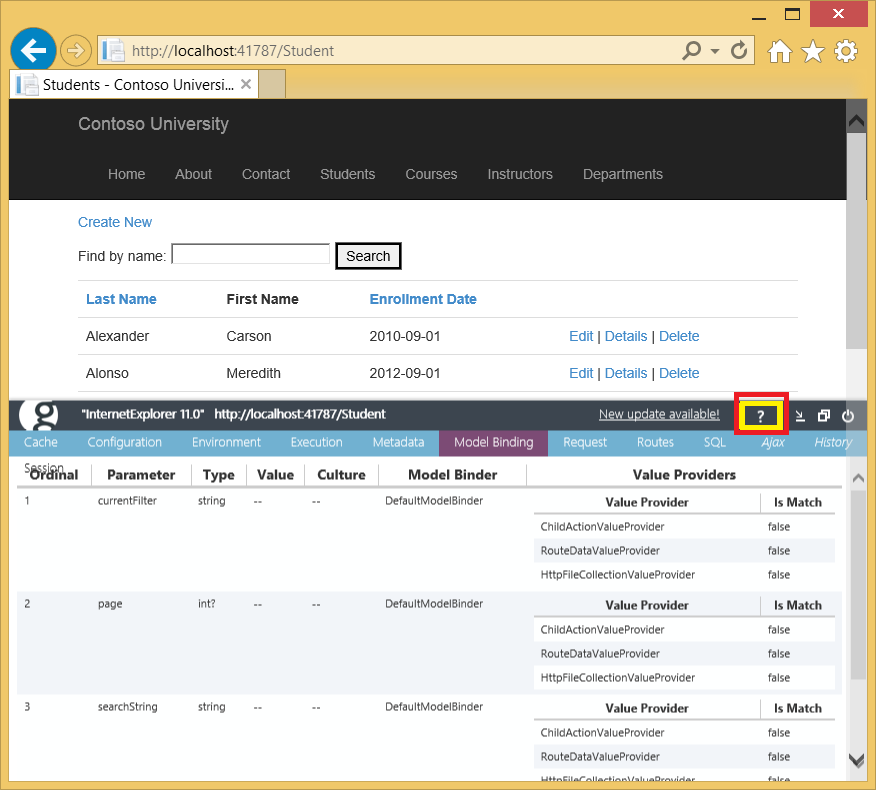The width and height of the screenshot is (876, 790).
Task: Turn off Glimpse with the power icon
Action: click(x=847, y=415)
